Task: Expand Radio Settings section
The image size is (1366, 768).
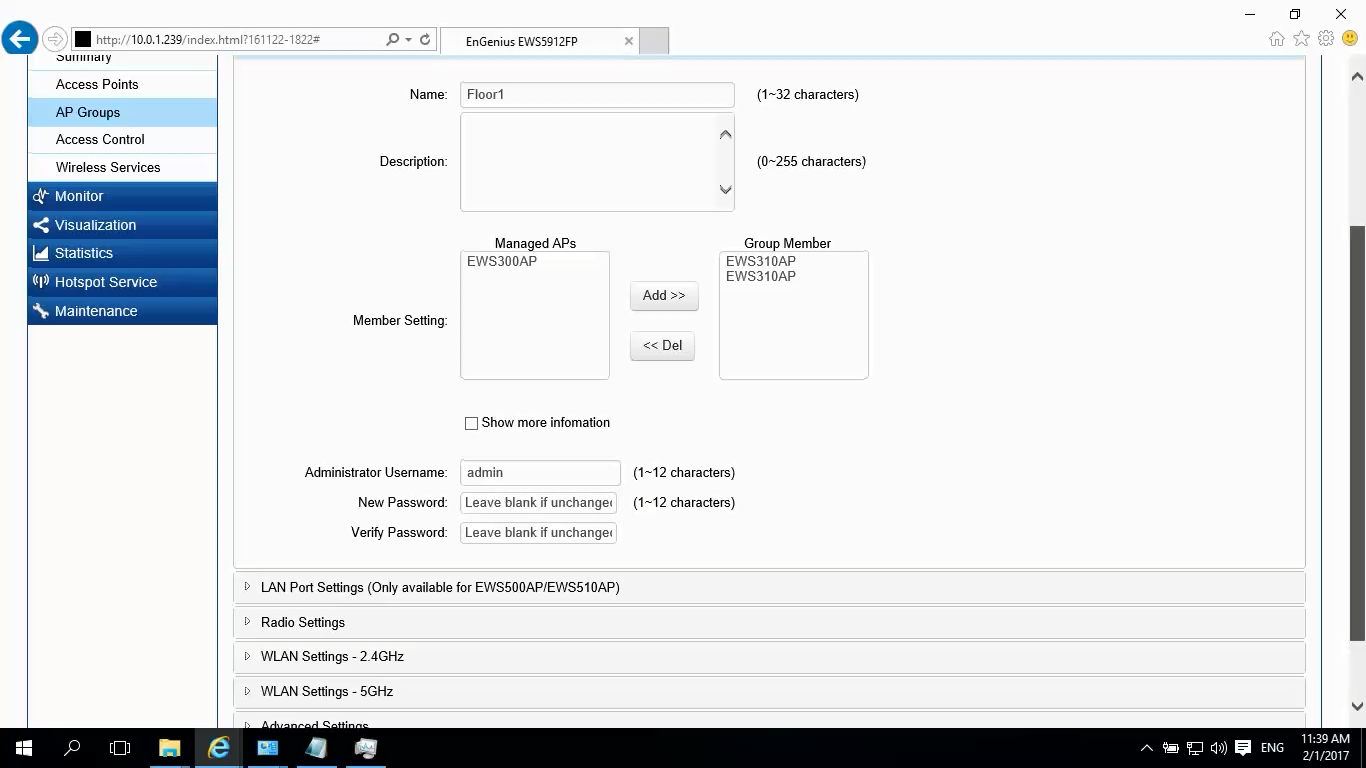Action: pyautogui.click(x=769, y=622)
